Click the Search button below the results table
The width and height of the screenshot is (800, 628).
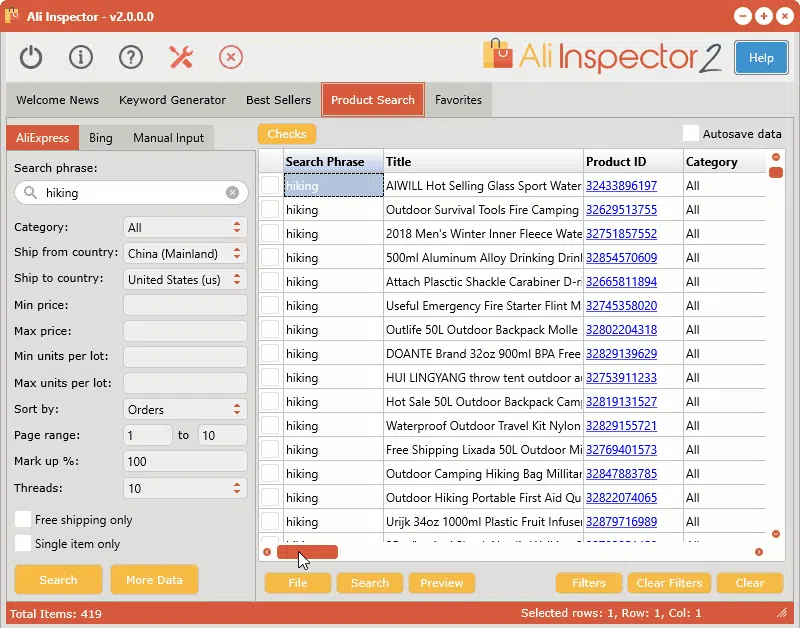[370, 583]
